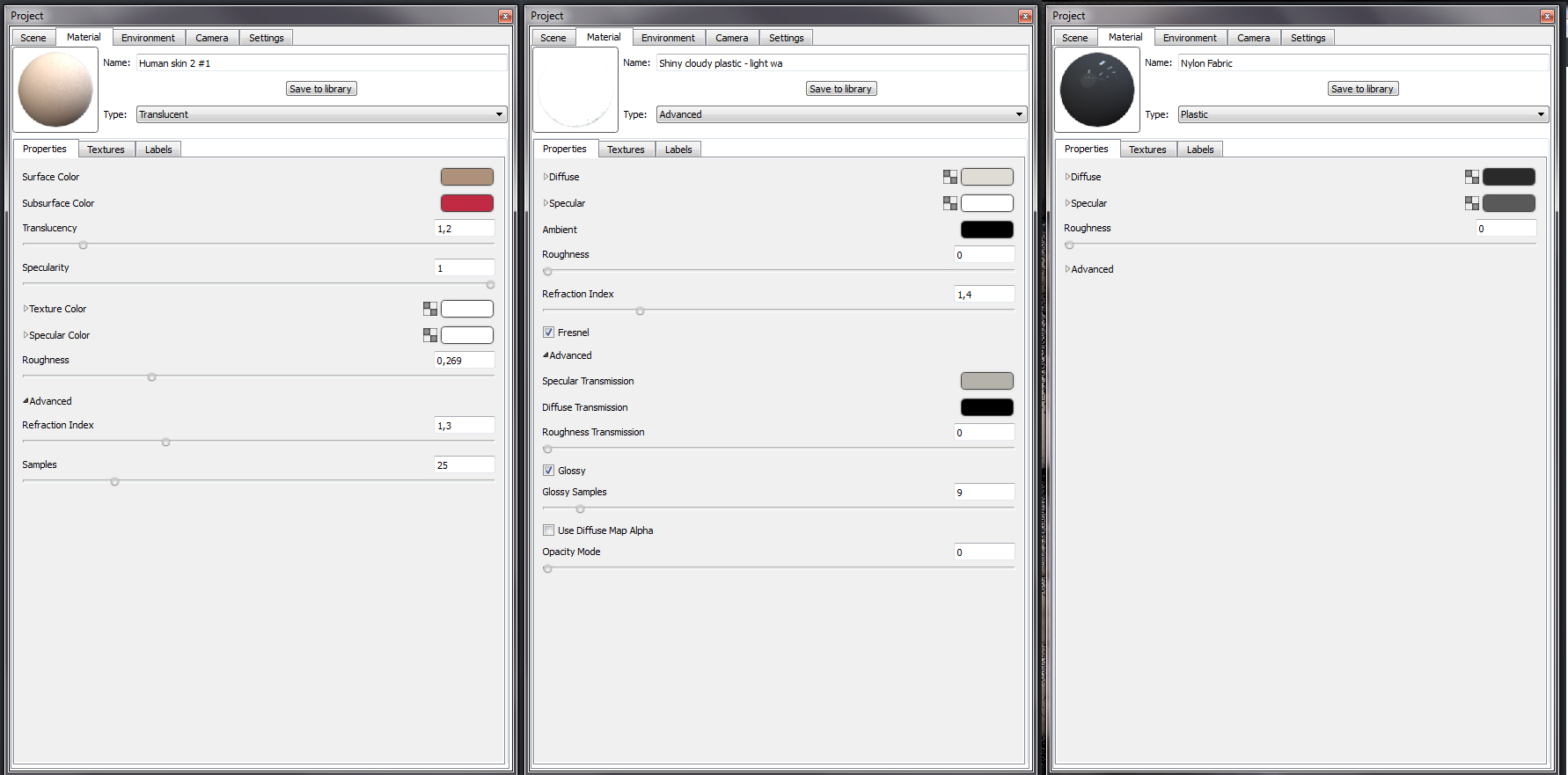Click the Nylon Fabric preview sphere
The width and height of the screenshot is (1568, 775).
[x=1096, y=89]
